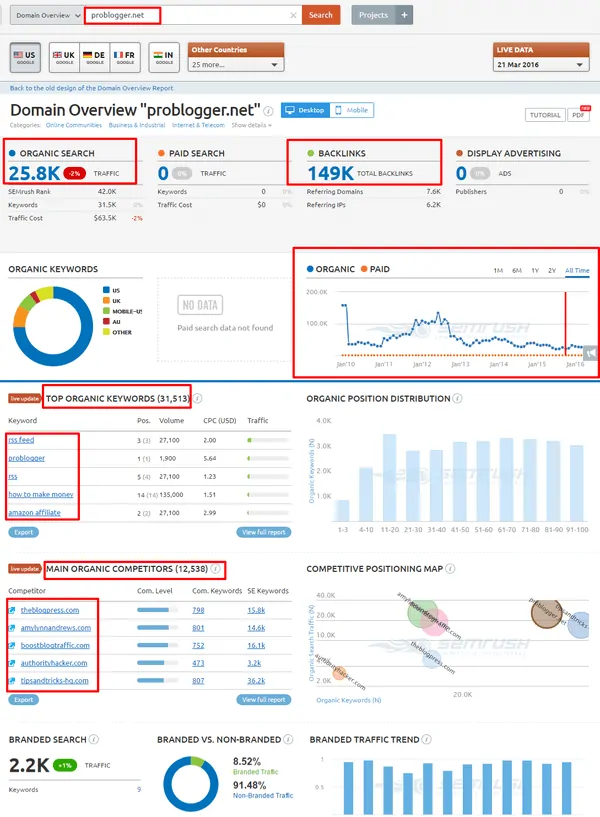Screen dimensions: 600x817
Task: Select FR Google database flag
Action: click(125, 57)
